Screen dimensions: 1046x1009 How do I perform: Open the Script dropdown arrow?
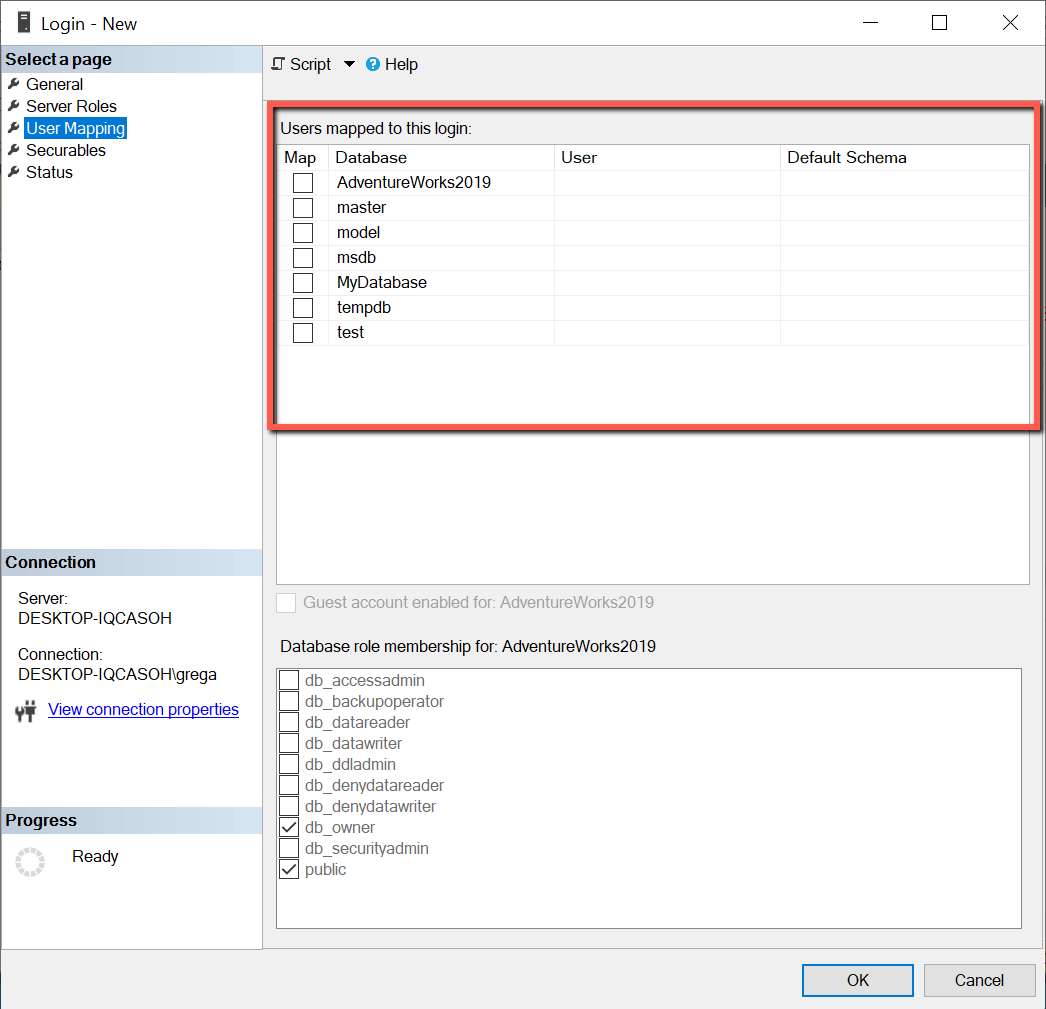click(x=349, y=64)
